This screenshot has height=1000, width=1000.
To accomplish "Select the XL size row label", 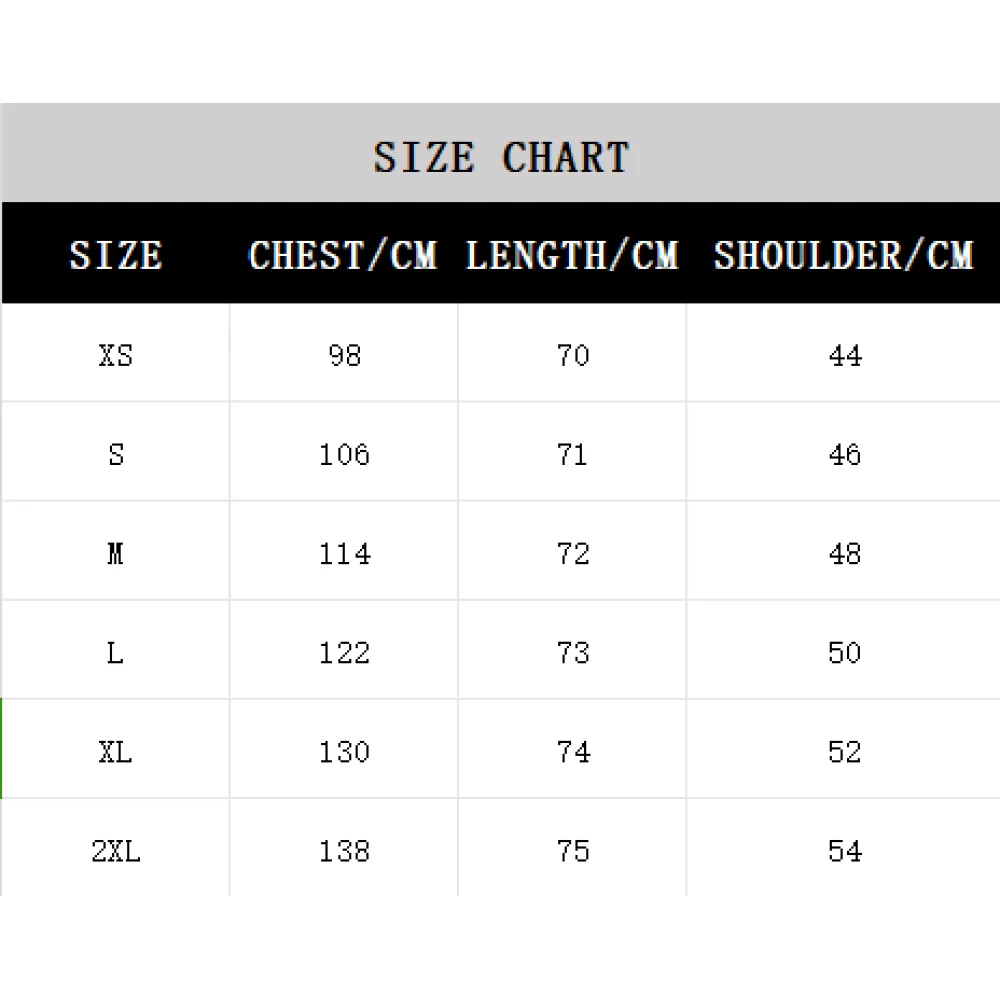I will tap(115, 752).
